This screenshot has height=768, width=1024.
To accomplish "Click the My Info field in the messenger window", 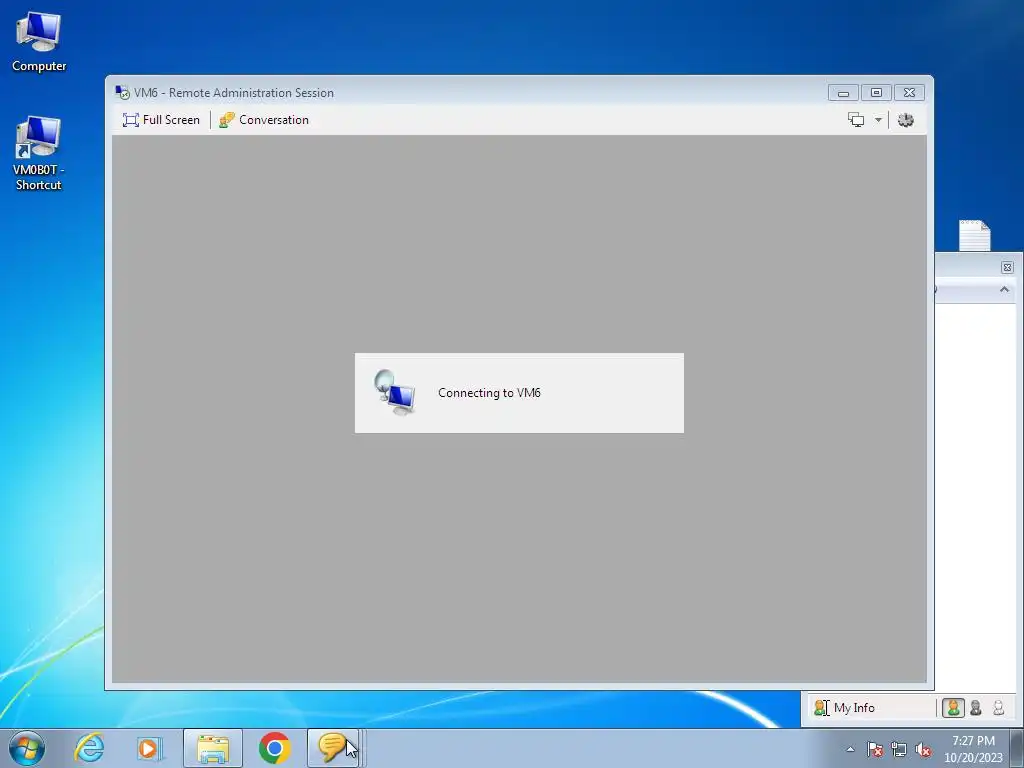I will tap(873, 707).
